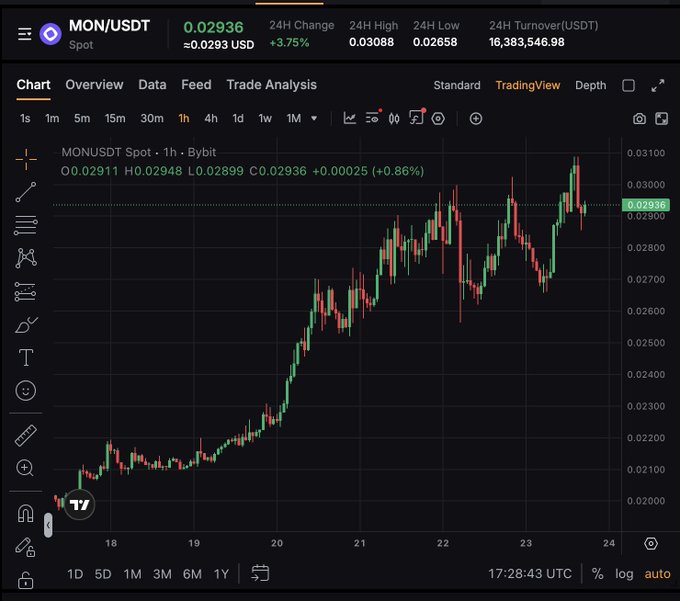
Task: Switch to Standard chart view
Action: [x=457, y=85]
